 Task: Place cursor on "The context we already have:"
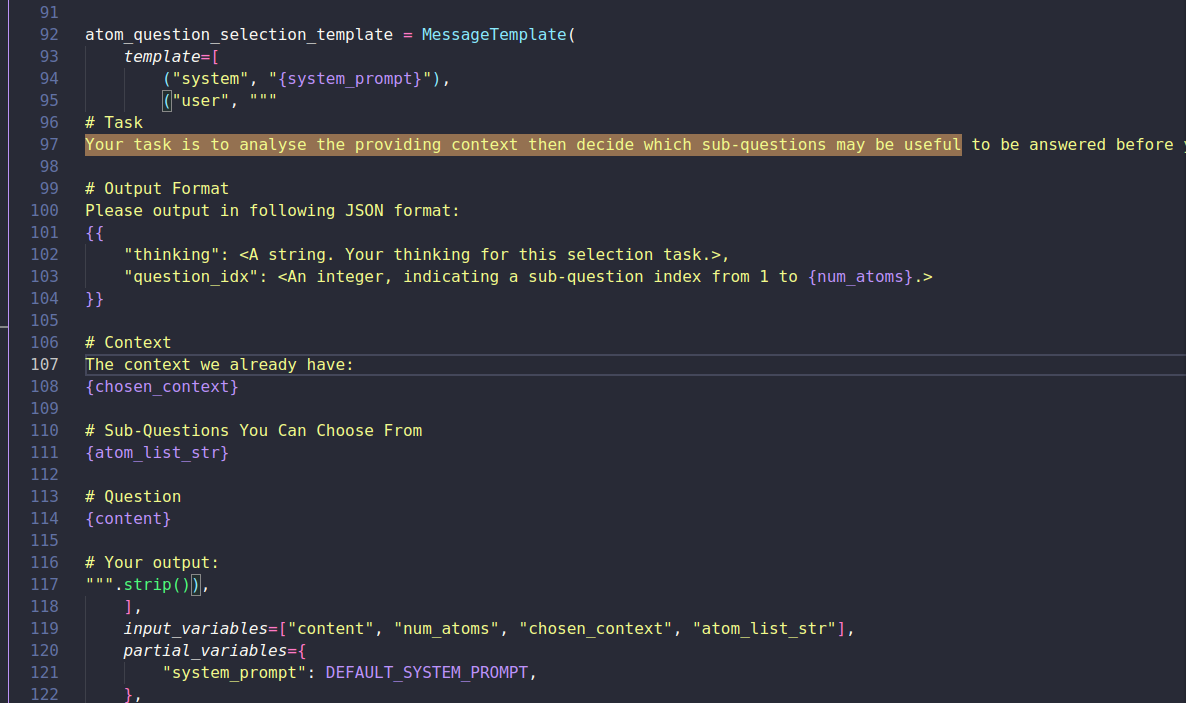219,364
